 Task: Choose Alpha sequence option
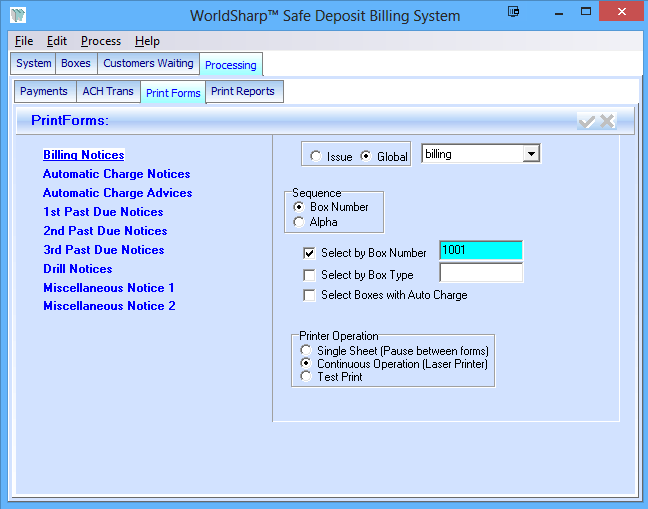(299, 222)
